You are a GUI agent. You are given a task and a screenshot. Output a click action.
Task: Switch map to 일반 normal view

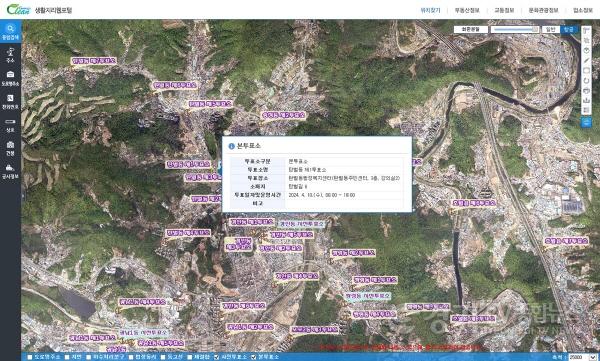click(550, 29)
